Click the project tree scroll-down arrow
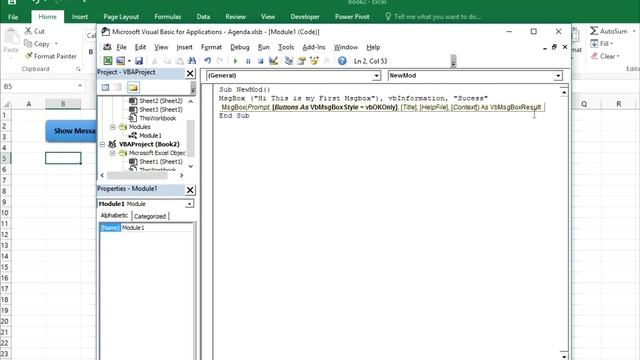This screenshot has width=640, height=360. click(191, 166)
